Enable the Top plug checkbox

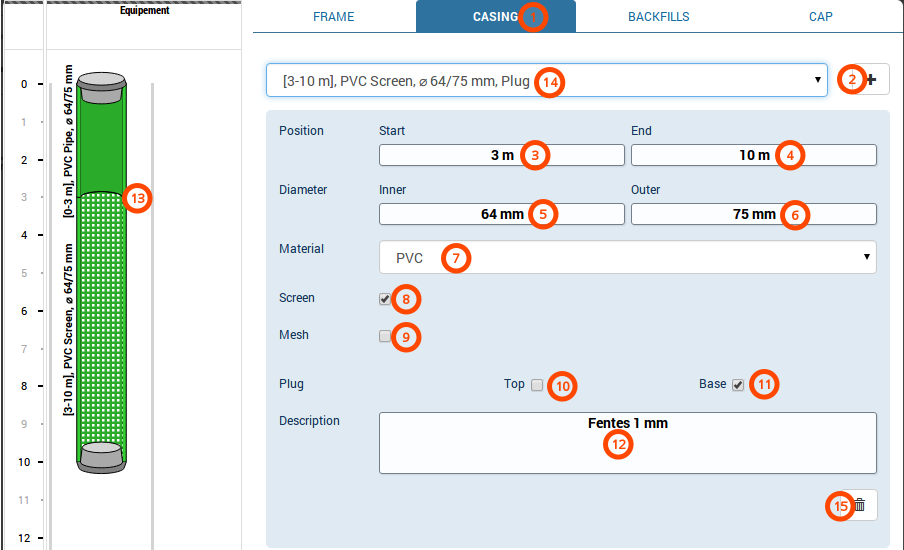[537, 385]
